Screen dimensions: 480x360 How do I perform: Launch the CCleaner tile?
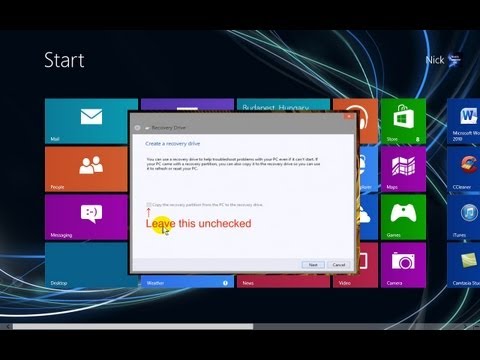[x=464, y=169]
